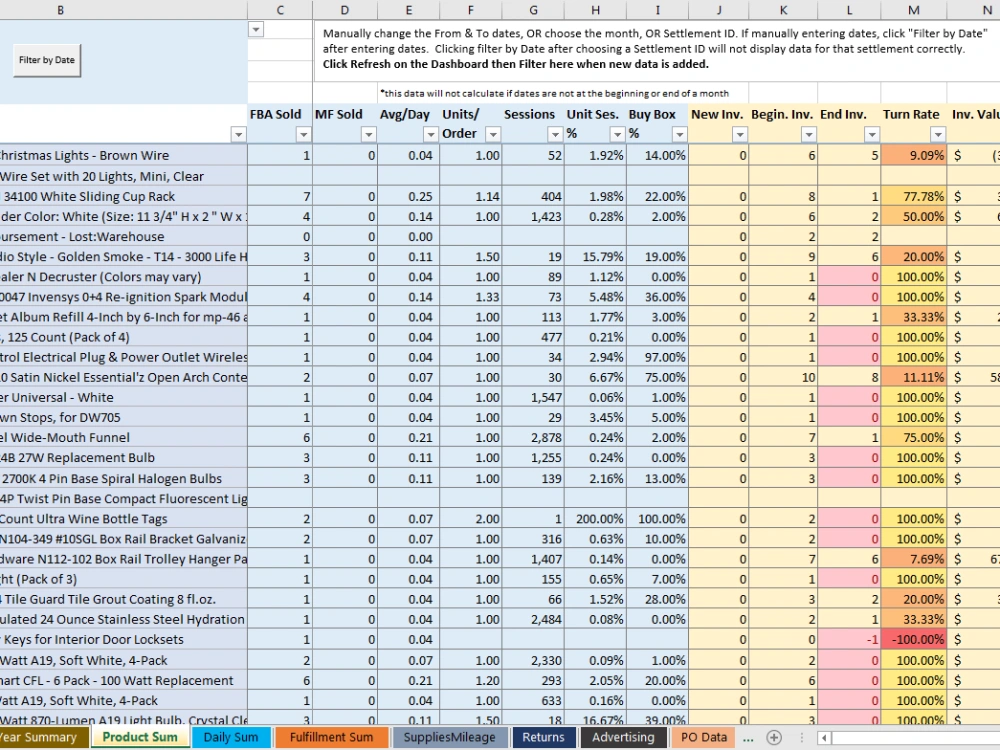Open Turn Rate column filter dropdown
Screen dimensions: 1000x750
(938, 135)
